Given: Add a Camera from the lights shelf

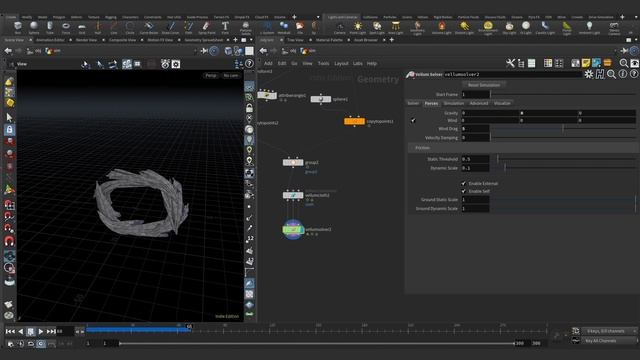Looking at the screenshot, I should point(339,28).
